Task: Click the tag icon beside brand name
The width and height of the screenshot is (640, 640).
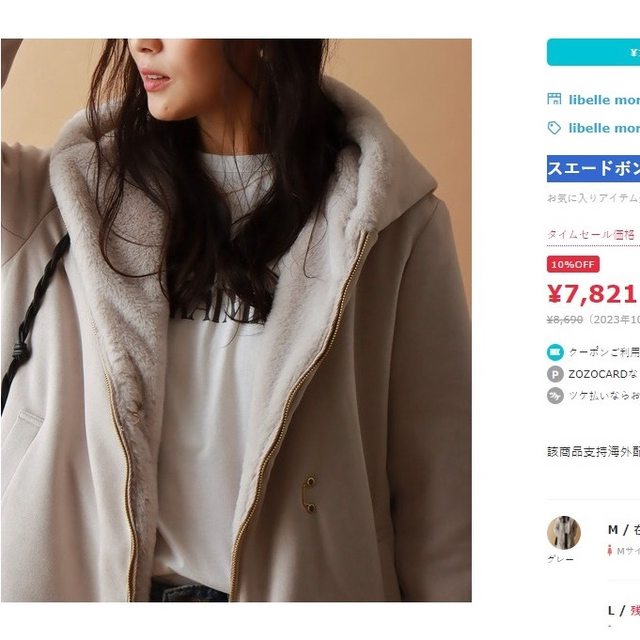Action: 554,128
